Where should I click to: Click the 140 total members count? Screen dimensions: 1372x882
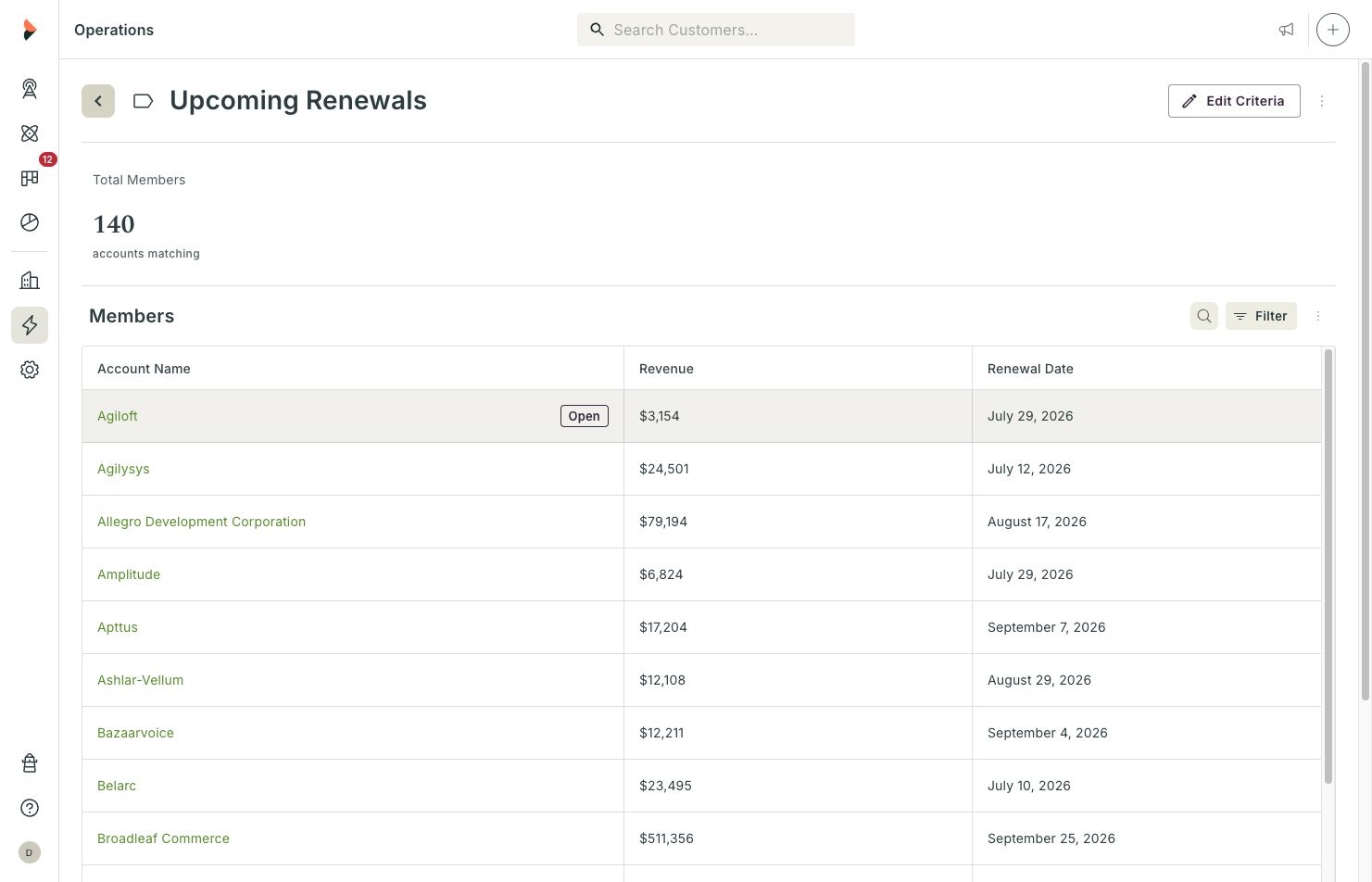114,224
